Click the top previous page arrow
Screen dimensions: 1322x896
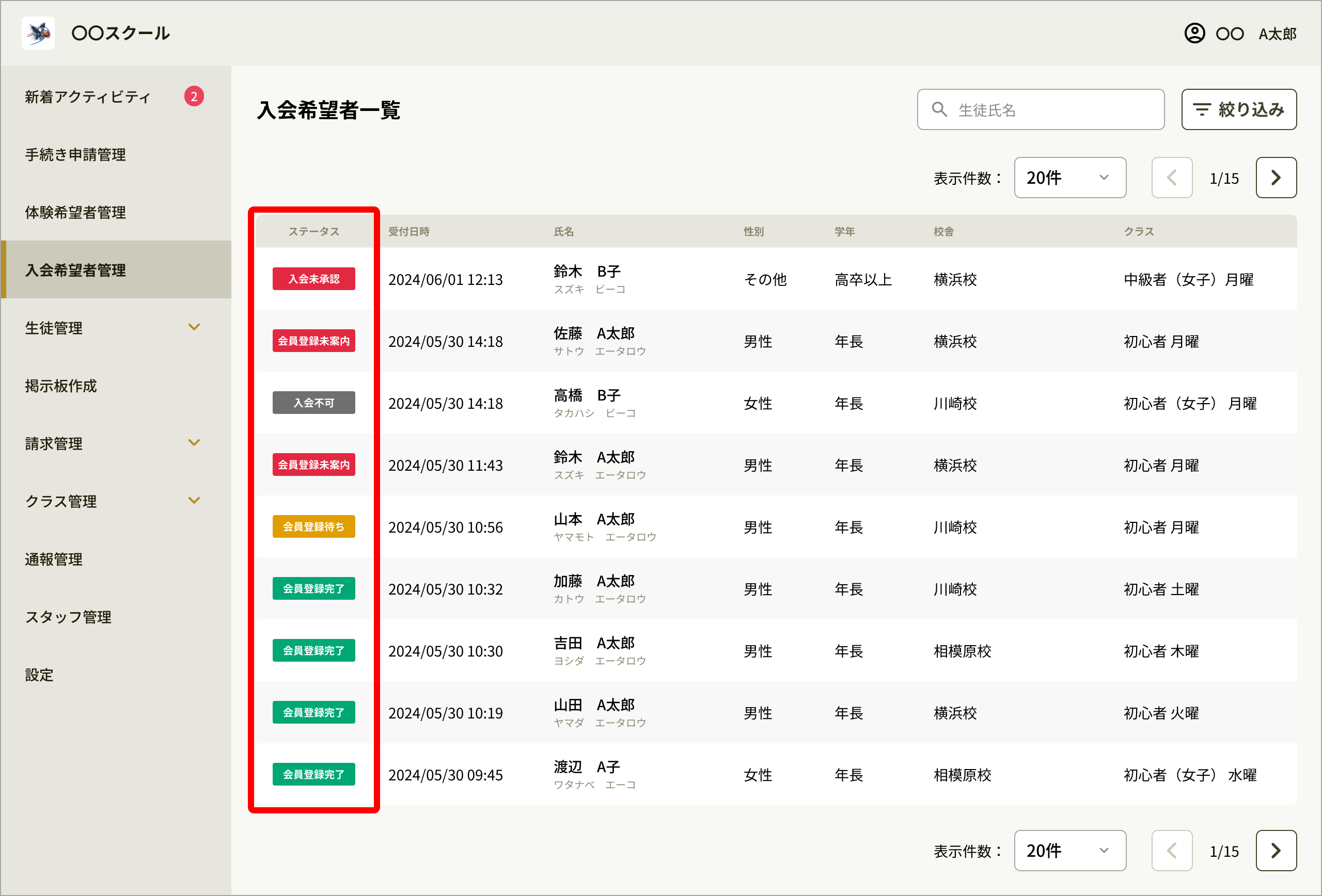1172,178
